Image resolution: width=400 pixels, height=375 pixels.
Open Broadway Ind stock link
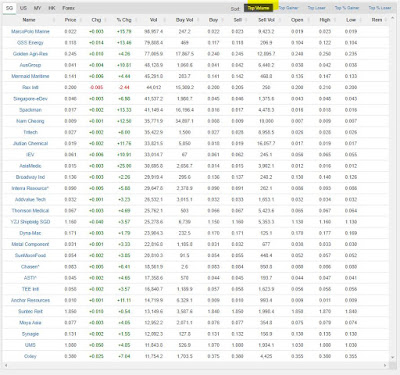click(30, 177)
